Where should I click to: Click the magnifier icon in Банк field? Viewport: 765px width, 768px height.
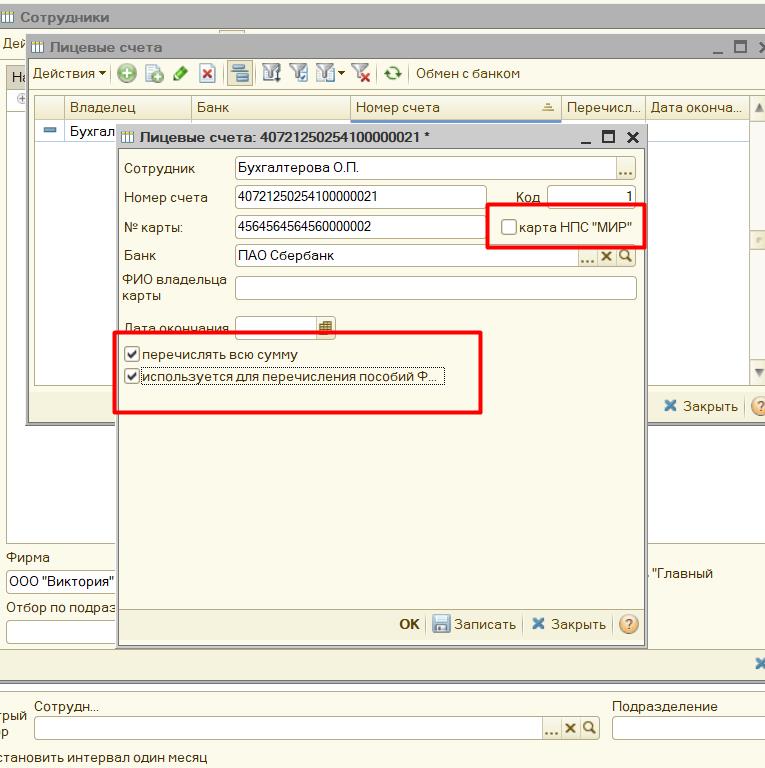tap(626, 256)
